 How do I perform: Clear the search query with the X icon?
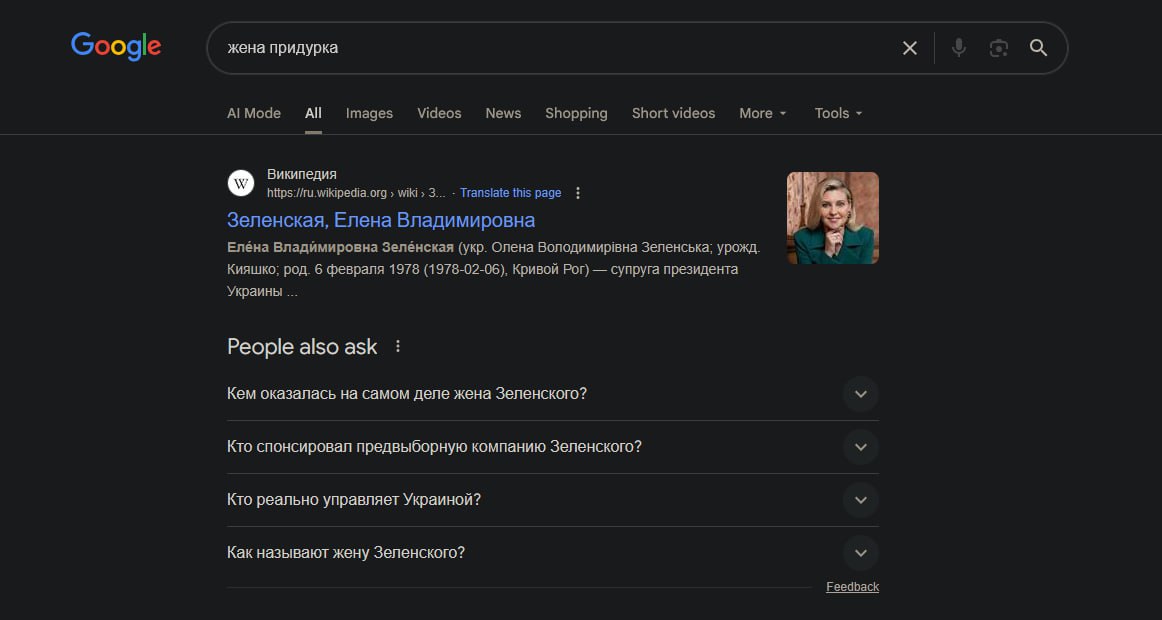[x=909, y=48]
